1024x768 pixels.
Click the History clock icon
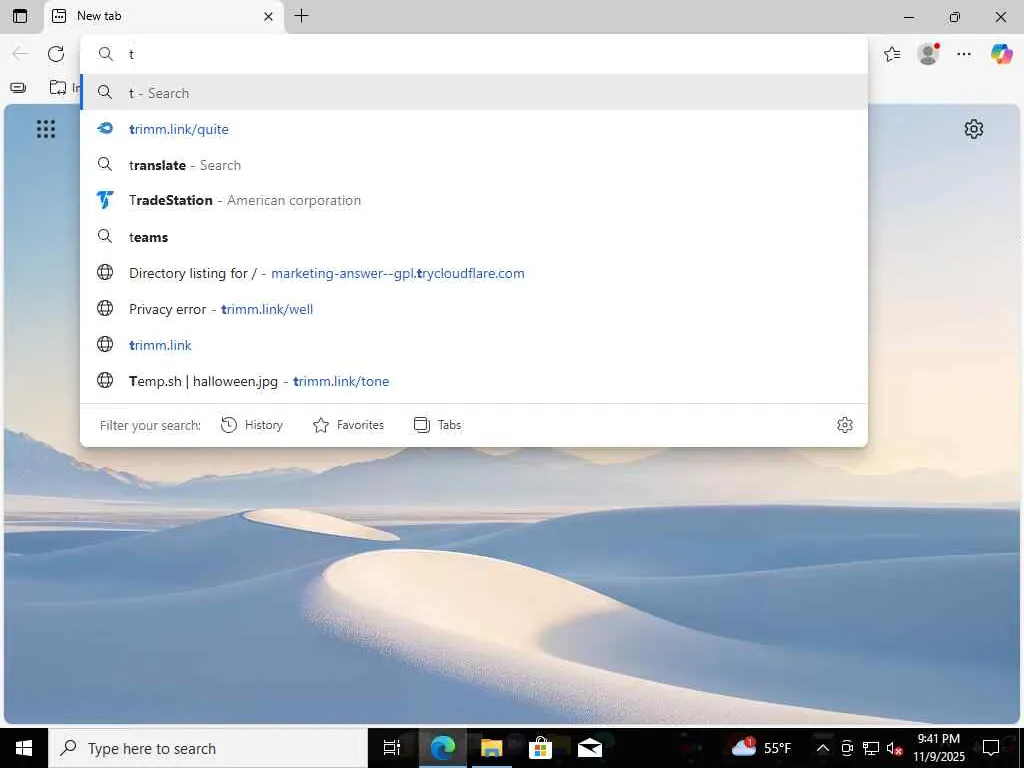click(229, 425)
